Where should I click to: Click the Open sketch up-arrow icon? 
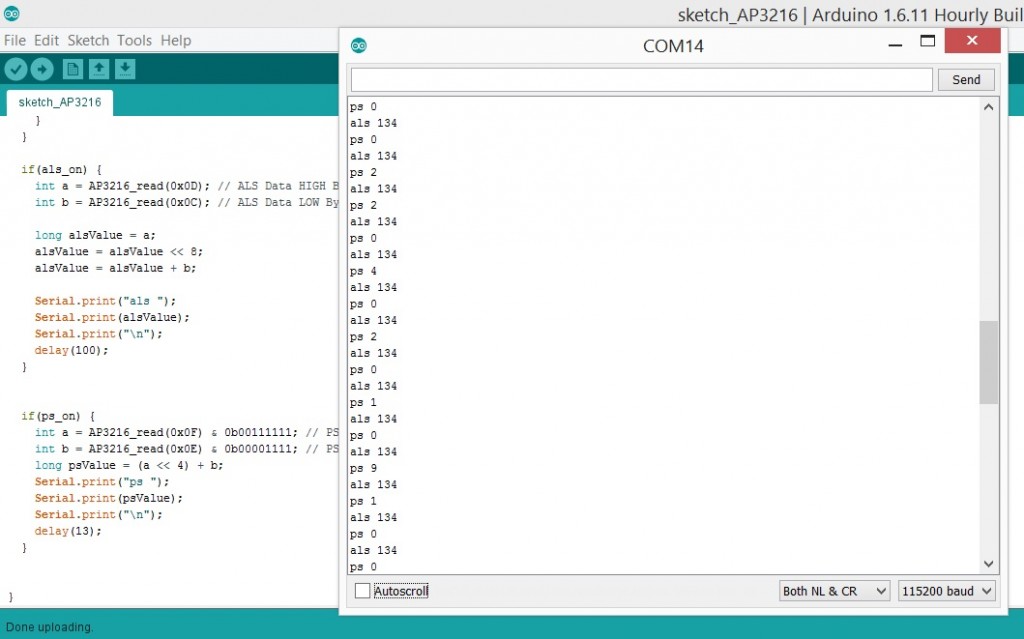(x=99, y=69)
